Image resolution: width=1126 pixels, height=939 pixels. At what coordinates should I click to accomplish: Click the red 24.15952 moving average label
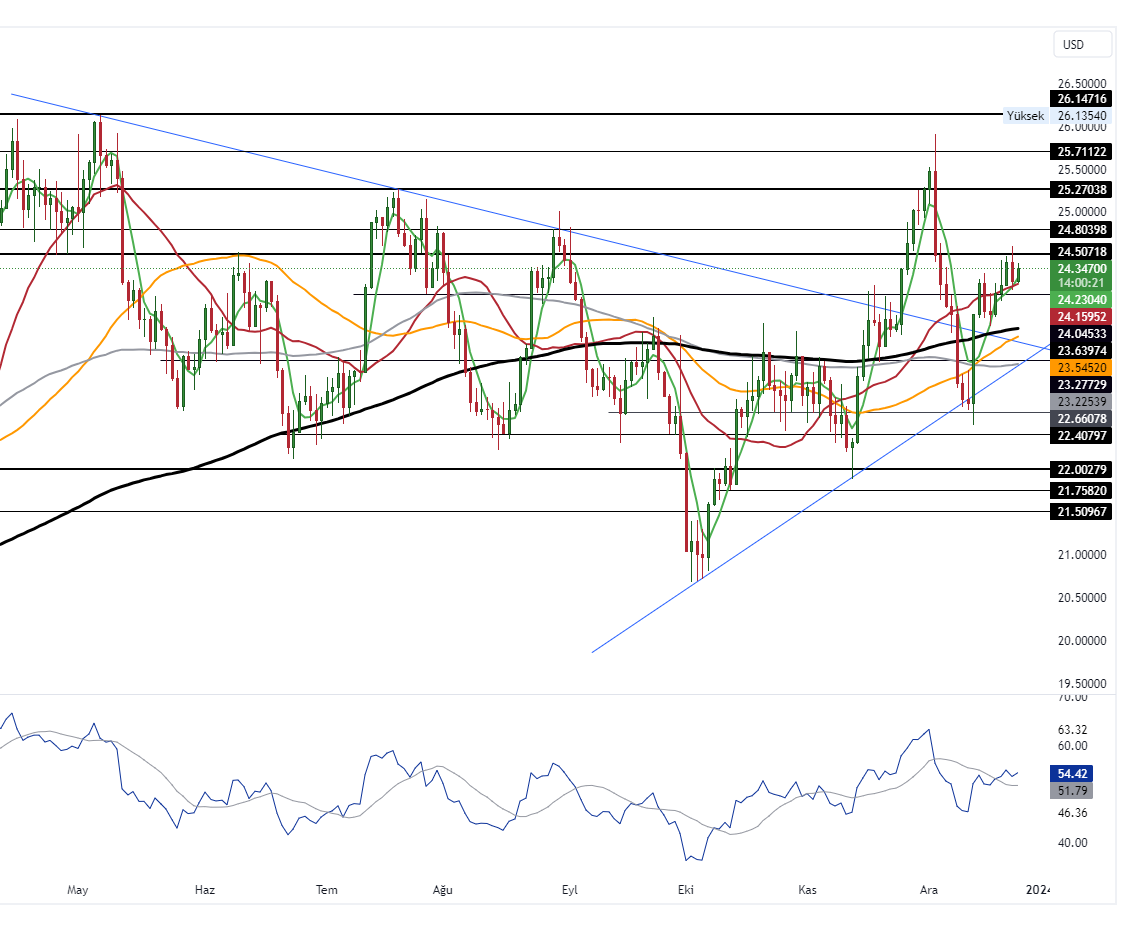click(x=1081, y=316)
